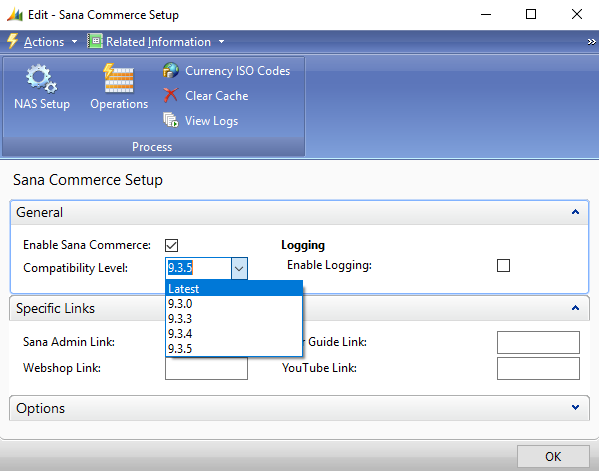Maximize the Sana Commerce Setup window

click(x=531, y=15)
